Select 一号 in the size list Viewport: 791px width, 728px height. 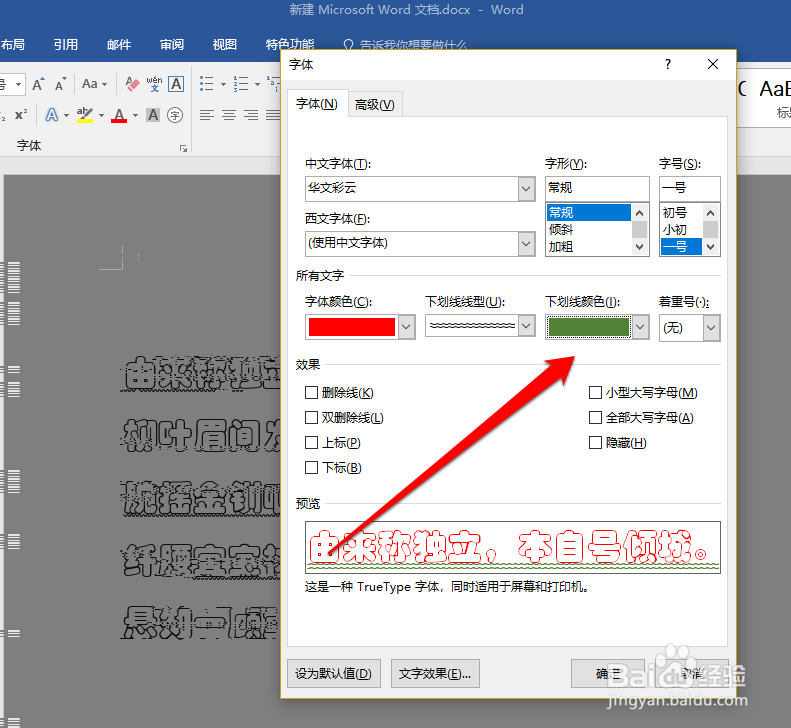point(681,247)
